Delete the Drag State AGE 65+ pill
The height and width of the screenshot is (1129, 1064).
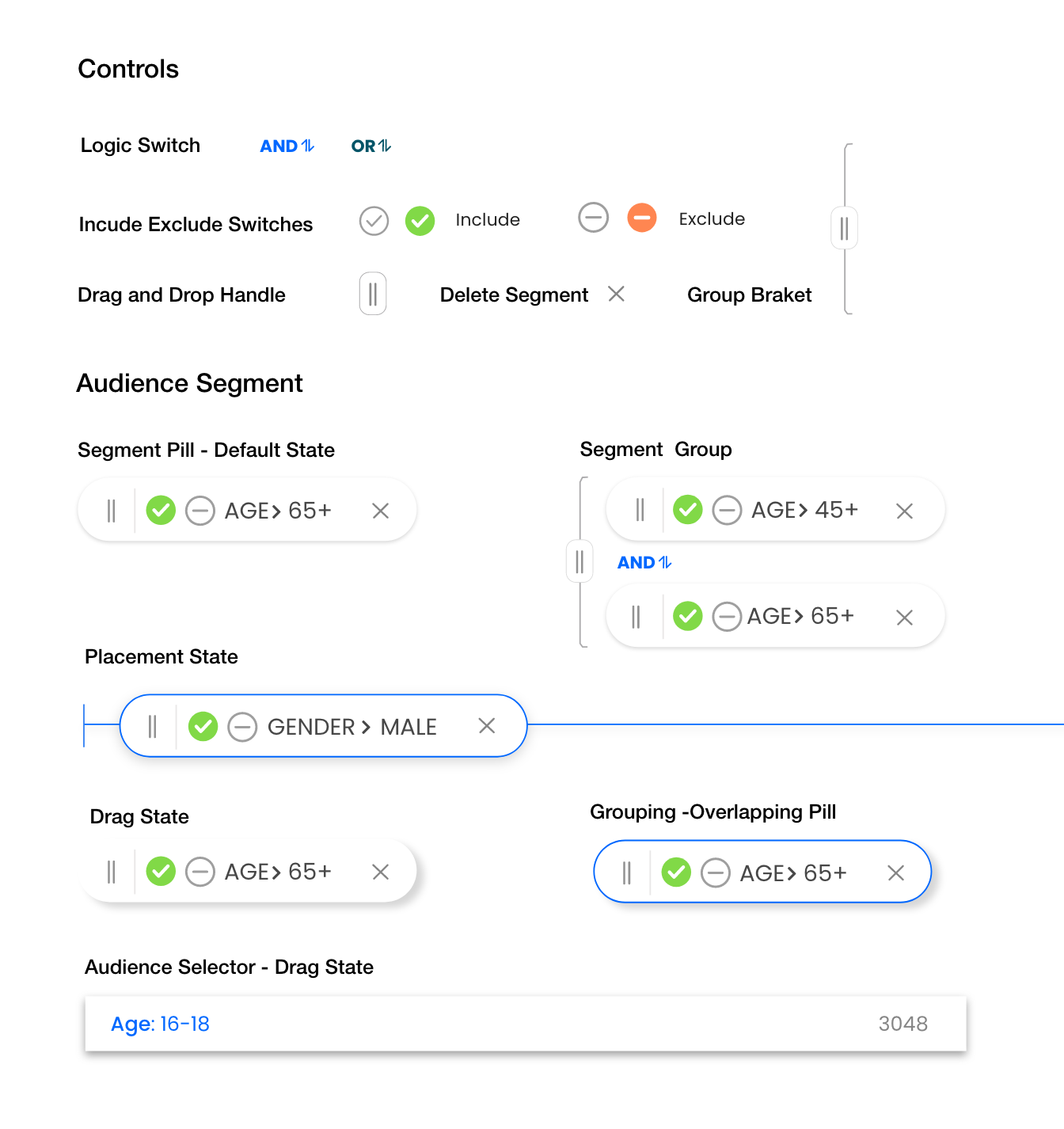381,872
